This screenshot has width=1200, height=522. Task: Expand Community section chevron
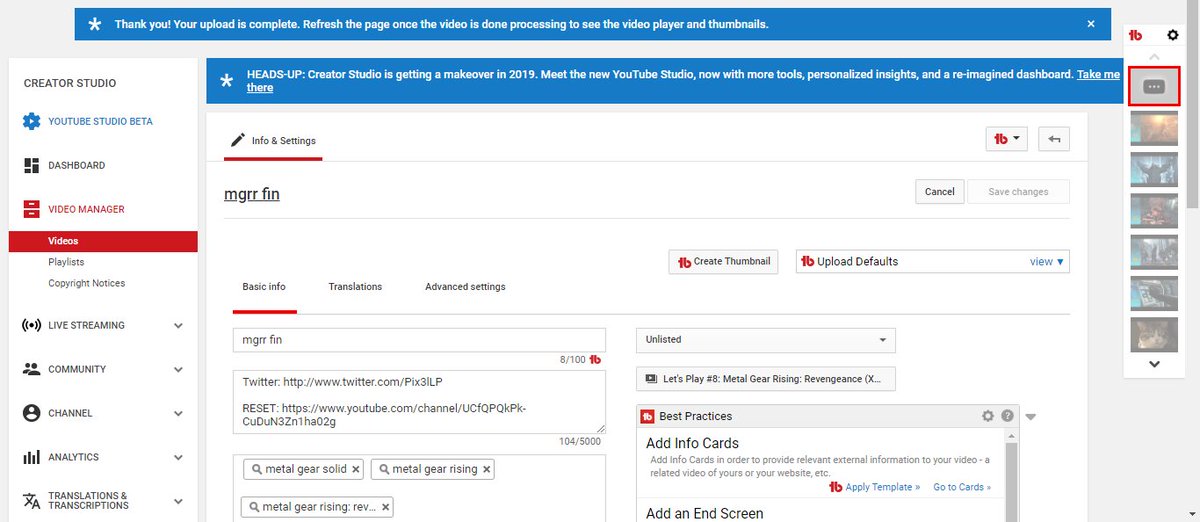(178, 369)
